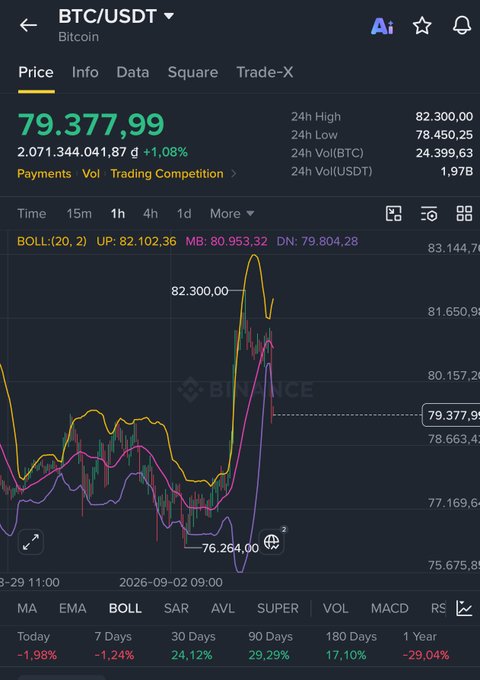Switch to the Data tab
This screenshot has width=480, height=680.
tap(133, 72)
